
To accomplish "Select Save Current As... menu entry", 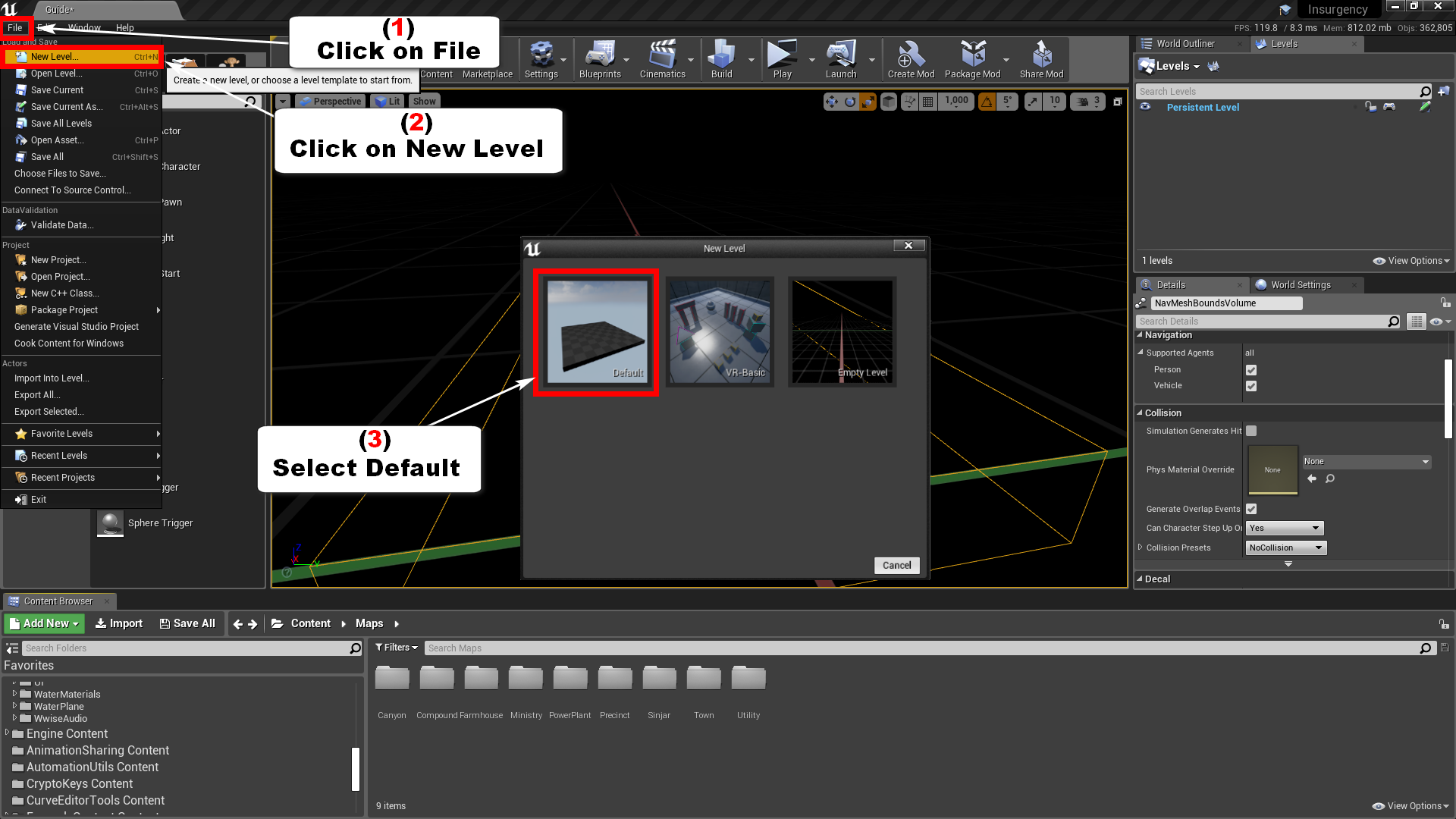I will tap(82, 107).
